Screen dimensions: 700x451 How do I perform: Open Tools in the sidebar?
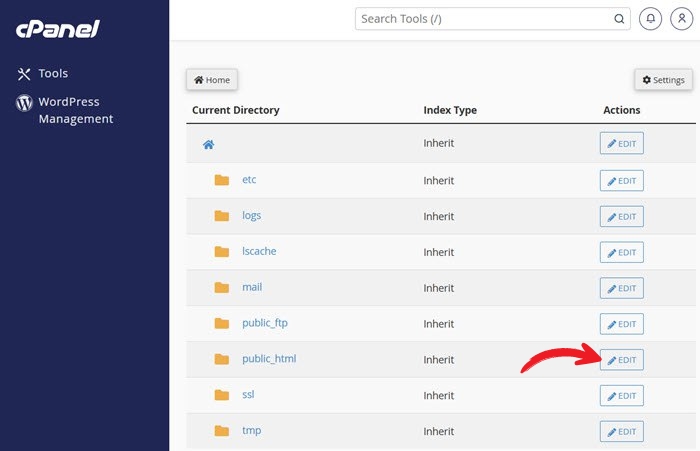pyautogui.click(x=53, y=74)
